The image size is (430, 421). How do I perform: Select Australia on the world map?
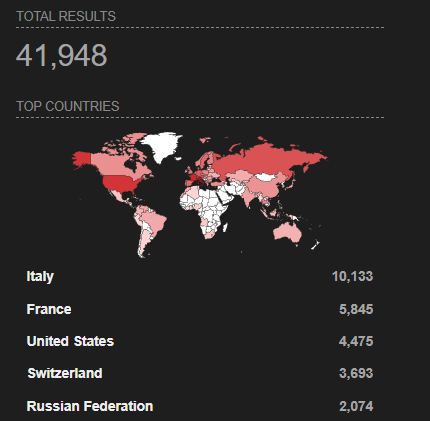pyautogui.click(x=287, y=231)
